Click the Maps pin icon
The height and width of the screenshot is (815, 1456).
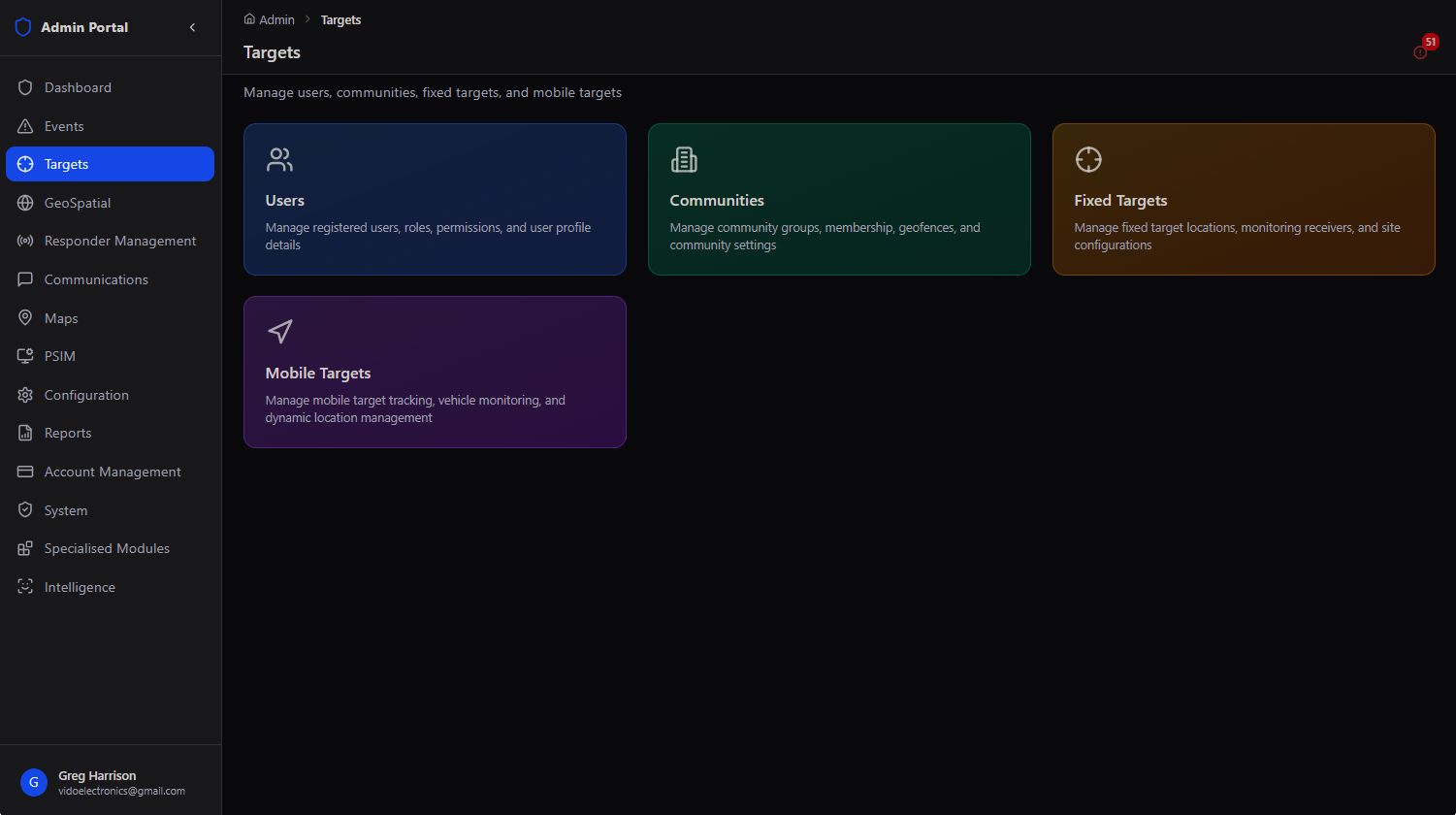25,318
